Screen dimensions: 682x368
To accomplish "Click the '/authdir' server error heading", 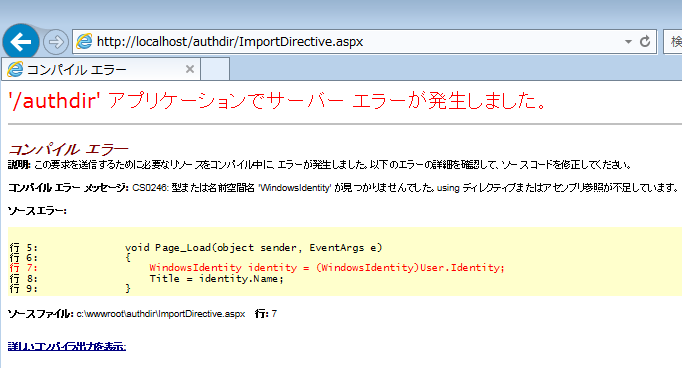I will (277, 100).
